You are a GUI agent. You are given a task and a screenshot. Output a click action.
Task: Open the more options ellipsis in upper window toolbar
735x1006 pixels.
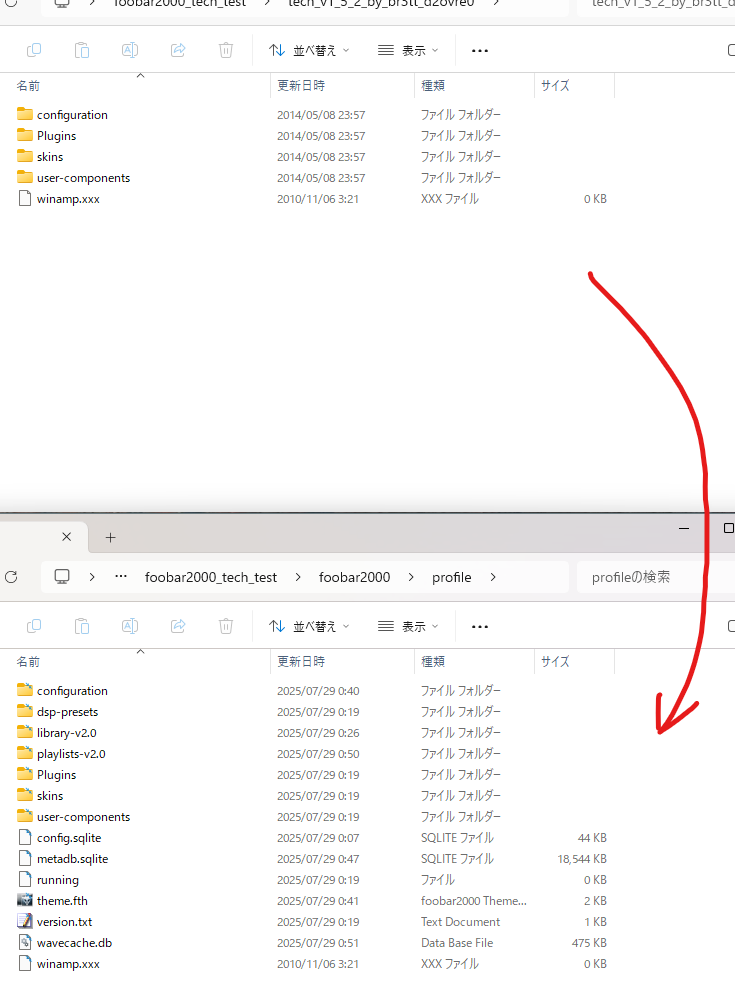[480, 51]
